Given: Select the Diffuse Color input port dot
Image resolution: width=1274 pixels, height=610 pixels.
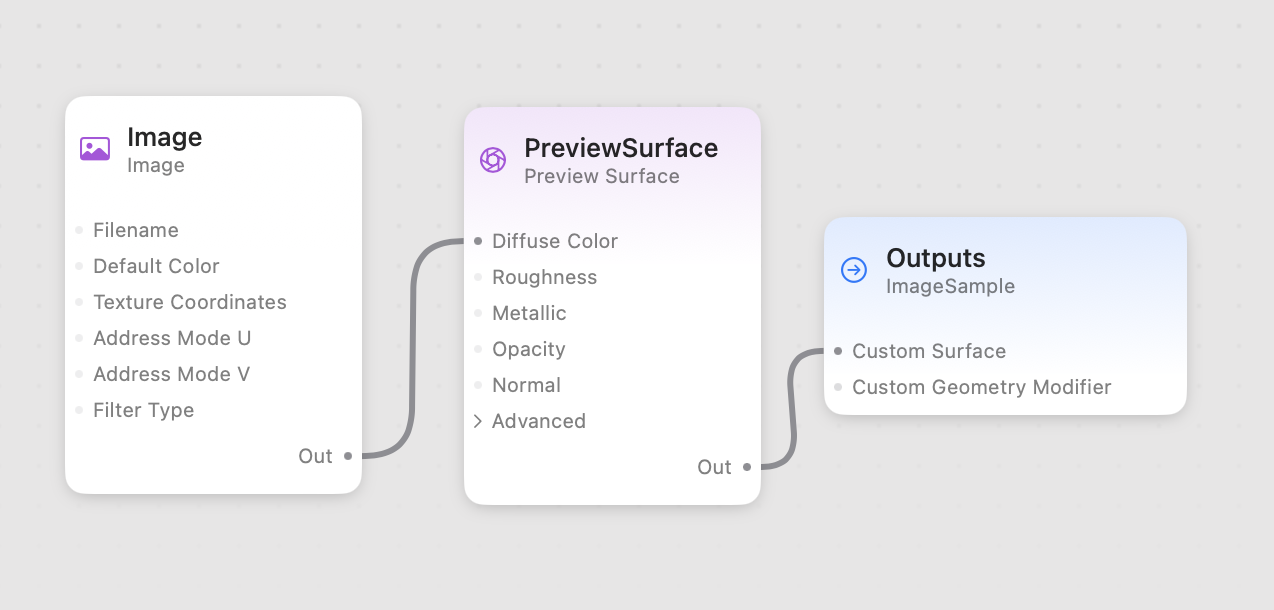Looking at the screenshot, I should tap(478, 240).
